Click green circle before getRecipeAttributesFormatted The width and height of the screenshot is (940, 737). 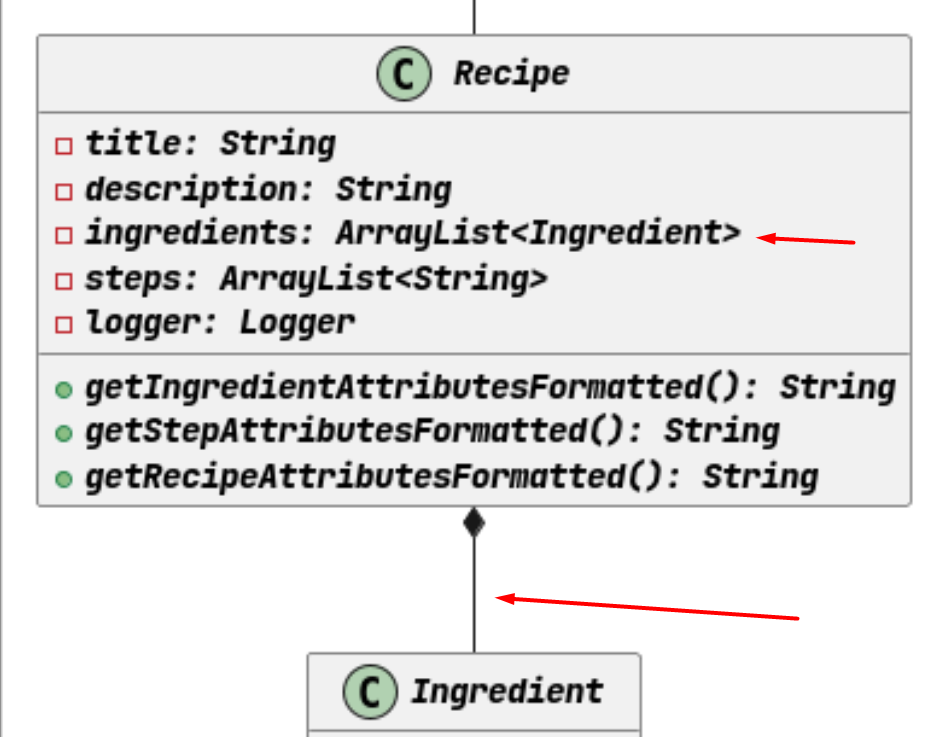point(64,479)
